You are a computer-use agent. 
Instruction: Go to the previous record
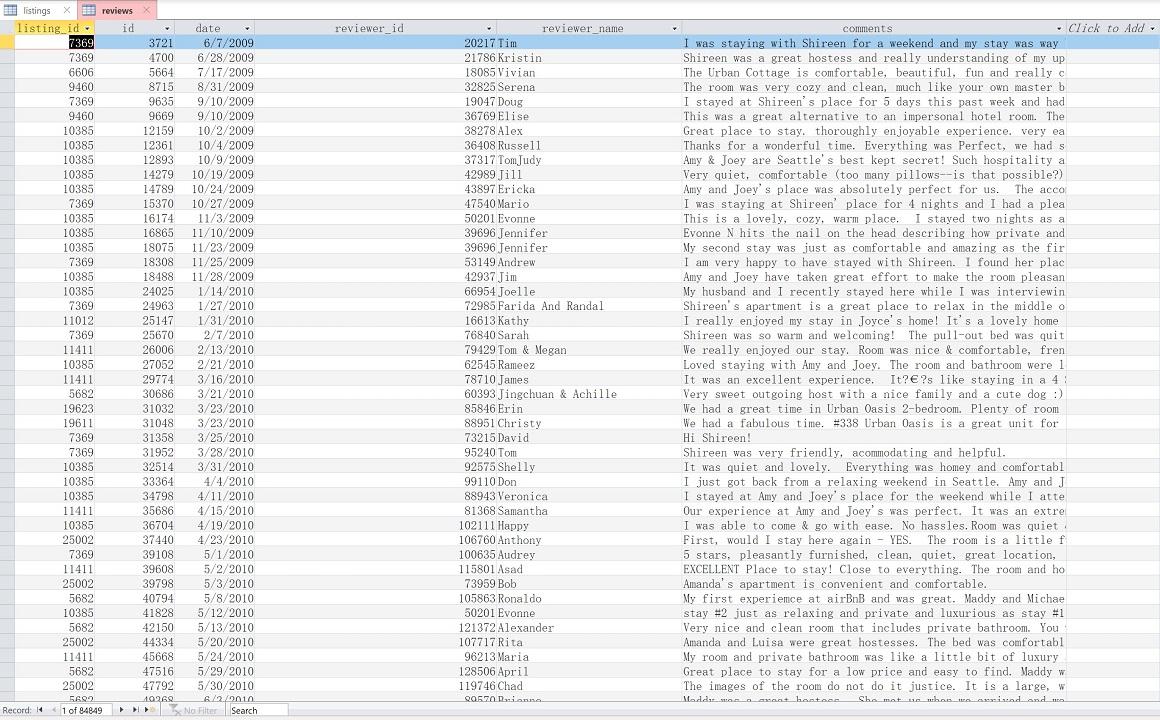tap(54, 710)
